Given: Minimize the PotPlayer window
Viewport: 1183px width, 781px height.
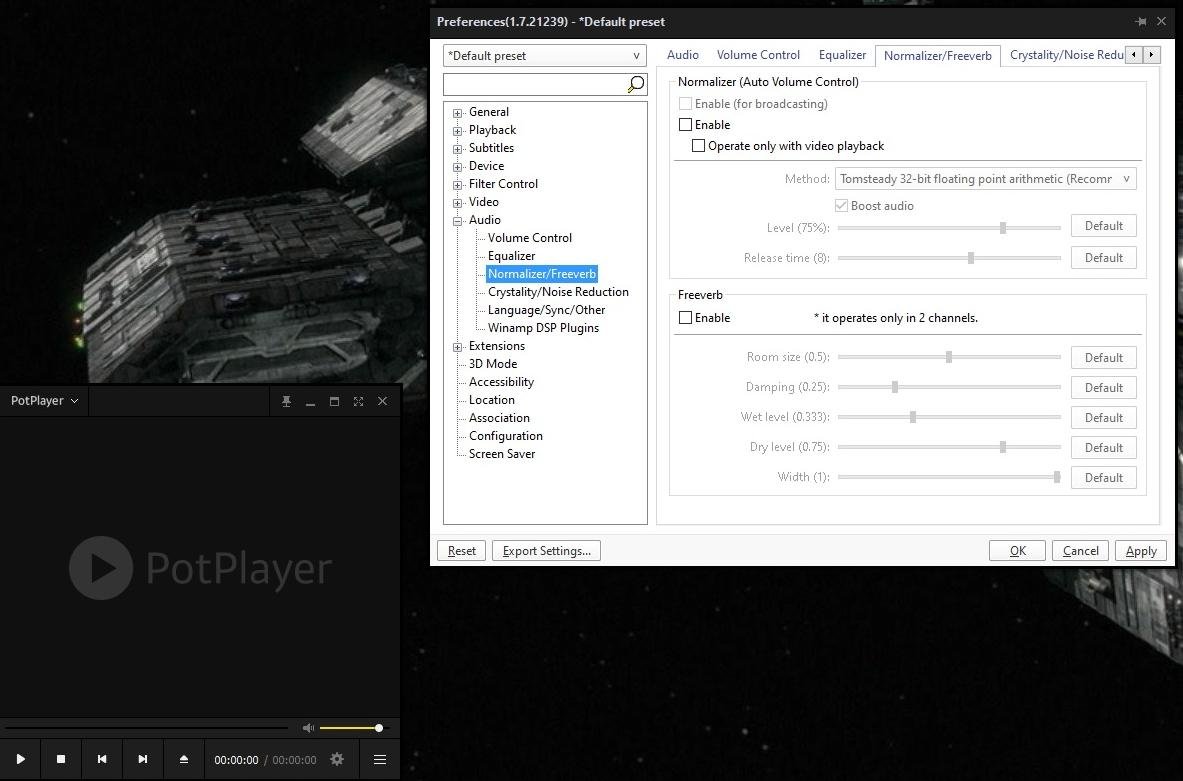Looking at the screenshot, I should click(310, 401).
